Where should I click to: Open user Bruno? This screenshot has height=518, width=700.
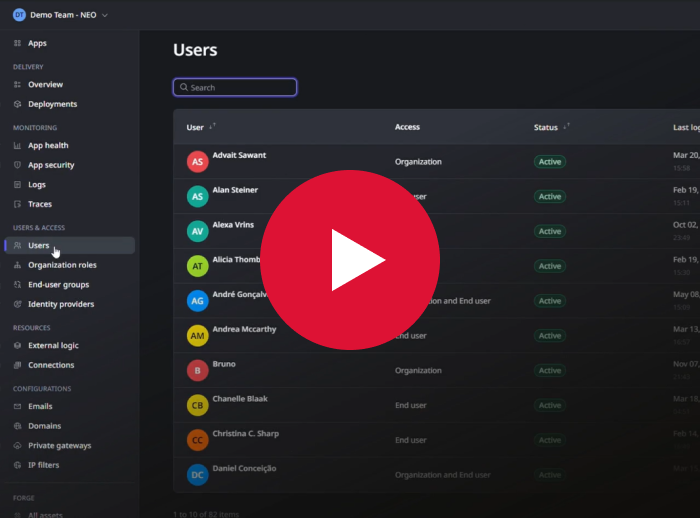tap(224, 364)
